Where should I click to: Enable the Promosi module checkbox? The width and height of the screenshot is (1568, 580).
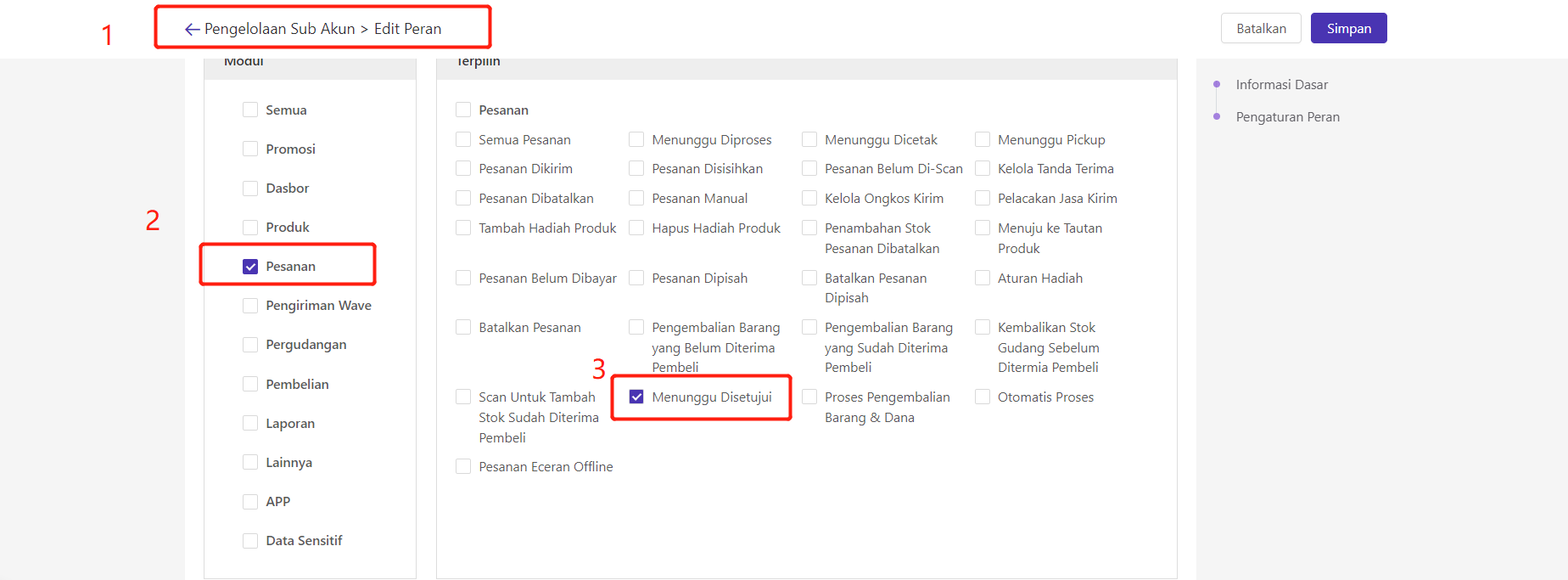point(250,149)
